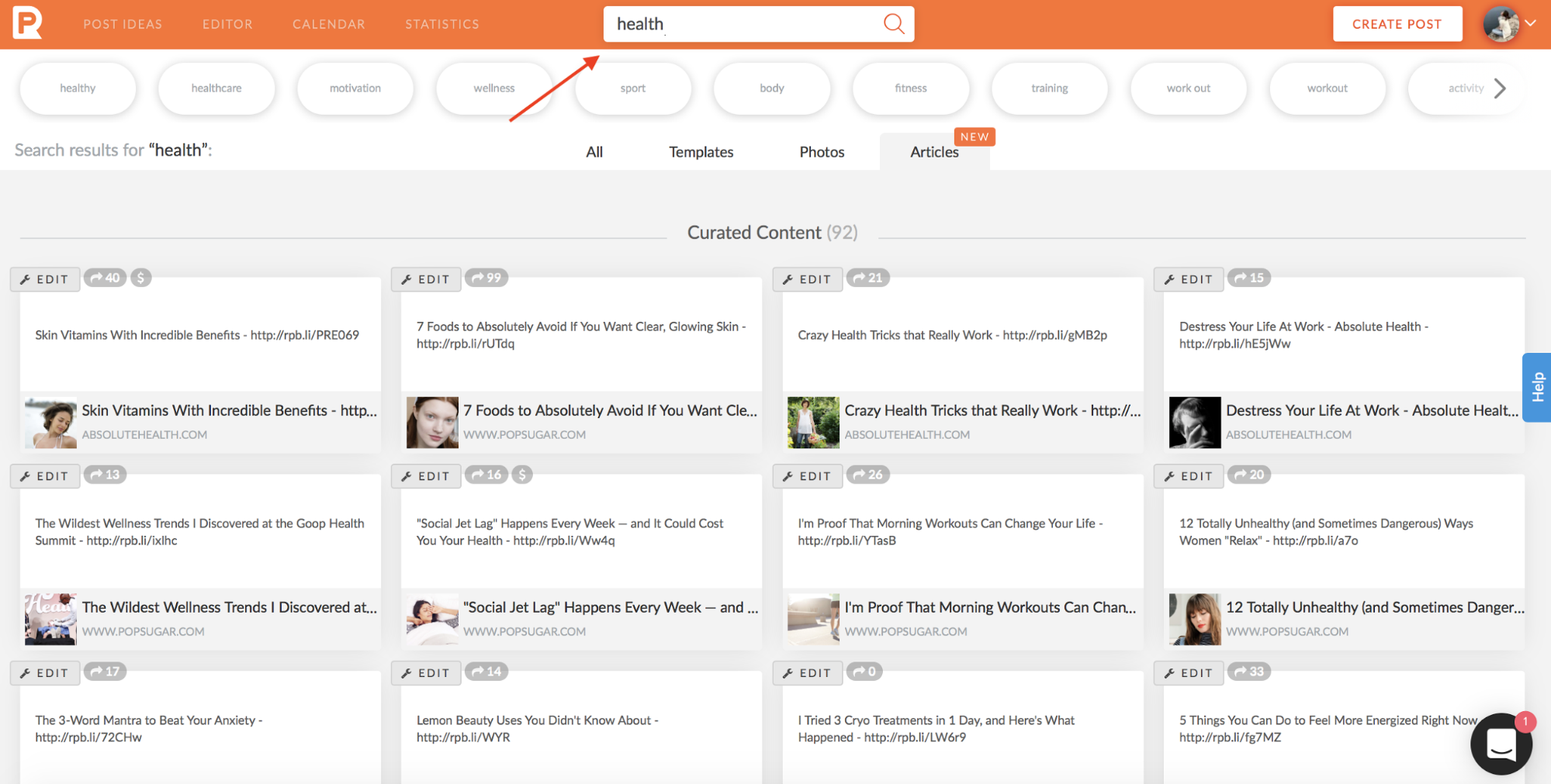Click share count 14 badge on Lemon Beauty card

pos(486,672)
